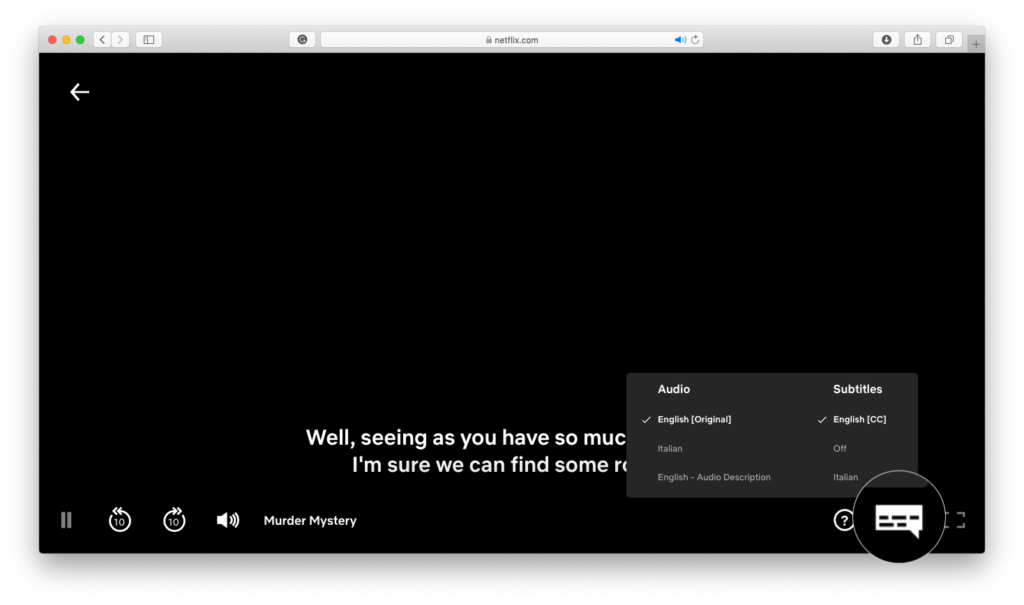Pause the video playback
The height and width of the screenshot is (605, 1024).
point(66,520)
